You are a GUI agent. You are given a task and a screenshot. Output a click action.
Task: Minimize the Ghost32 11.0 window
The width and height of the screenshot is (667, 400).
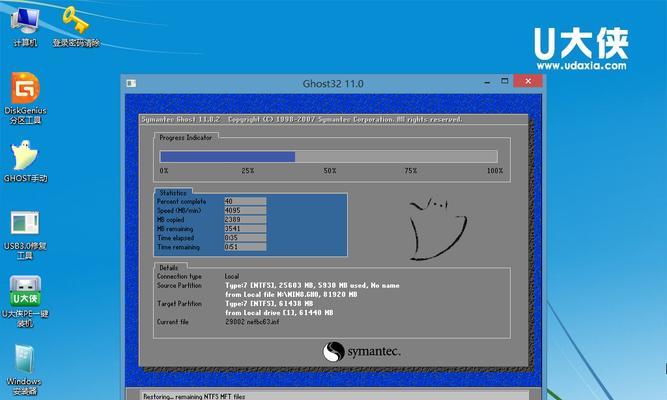(x=487, y=82)
